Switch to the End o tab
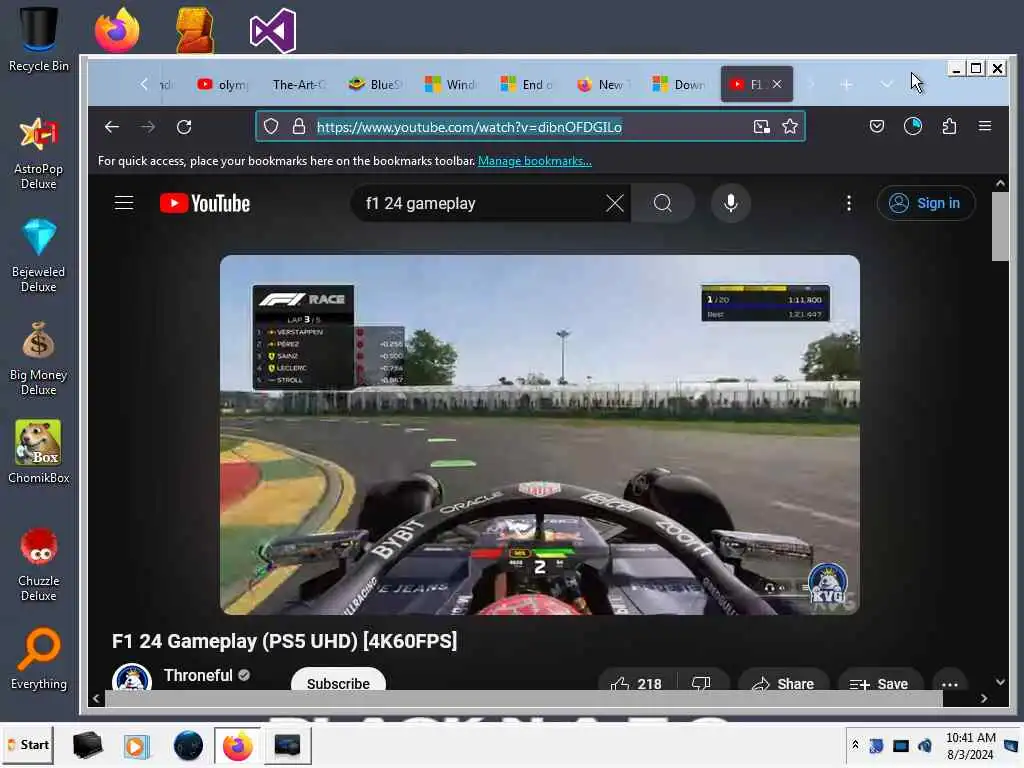The width and height of the screenshot is (1024, 768). click(526, 84)
